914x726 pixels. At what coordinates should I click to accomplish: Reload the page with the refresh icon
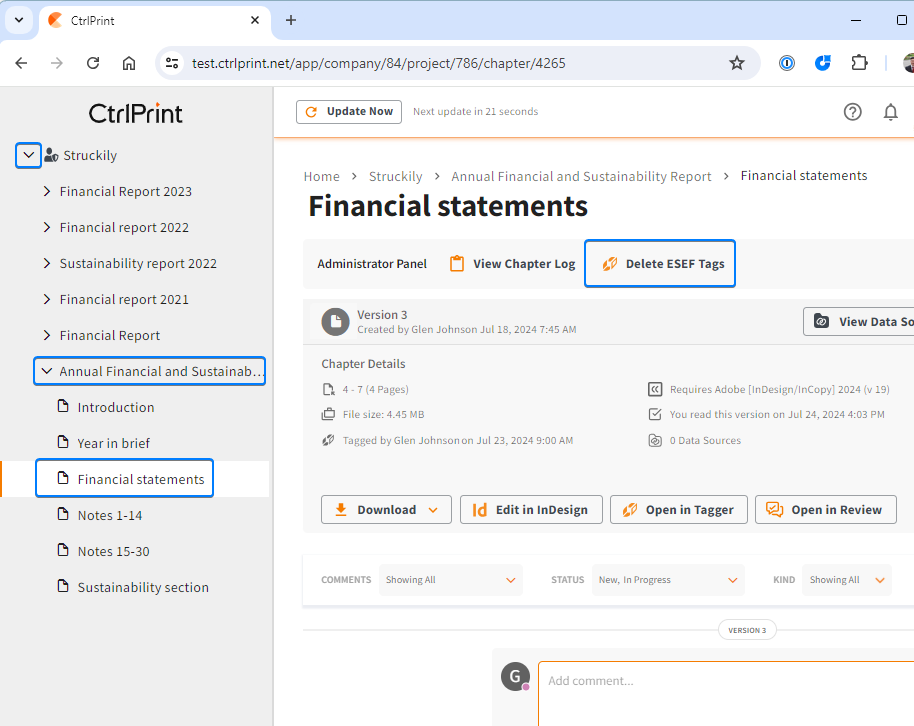(x=93, y=63)
